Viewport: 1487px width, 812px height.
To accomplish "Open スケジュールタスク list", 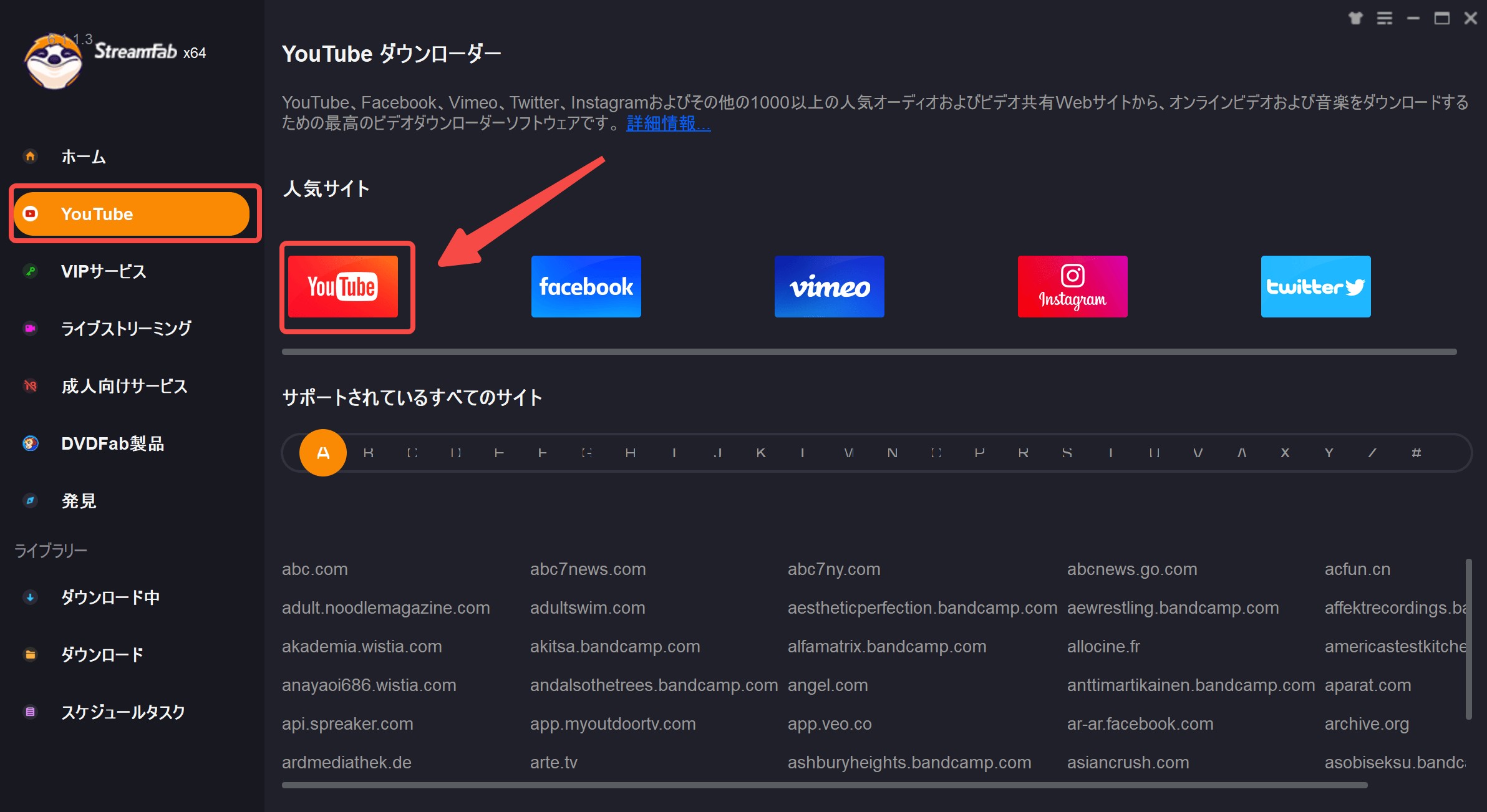I will point(122,712).
